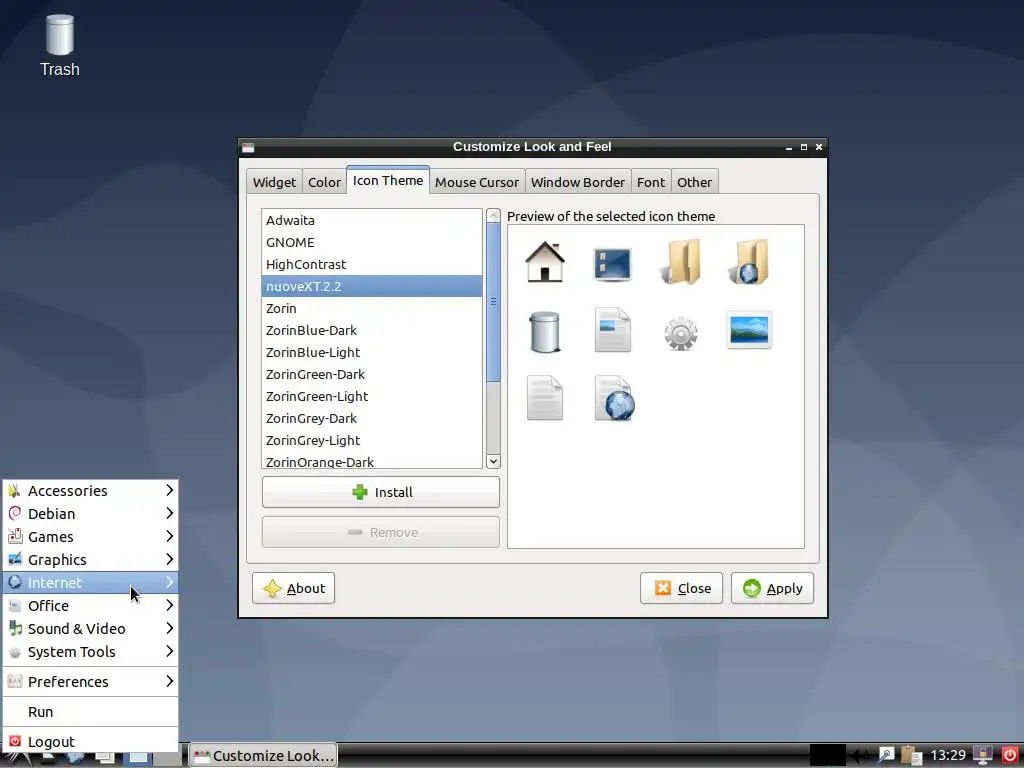Expand the Debian submenu arrow
This screenshot has height=768, width=1024.
tap(169, 513)
